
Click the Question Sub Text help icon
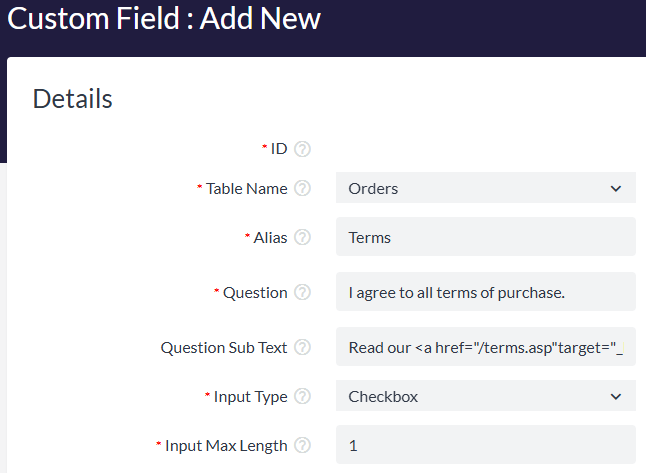pyautogui.click(x=302, y=348)
